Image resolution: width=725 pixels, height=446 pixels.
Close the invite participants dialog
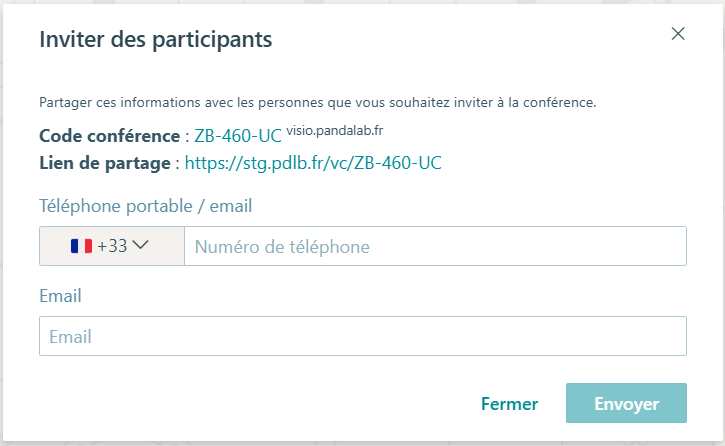[678, 34]
